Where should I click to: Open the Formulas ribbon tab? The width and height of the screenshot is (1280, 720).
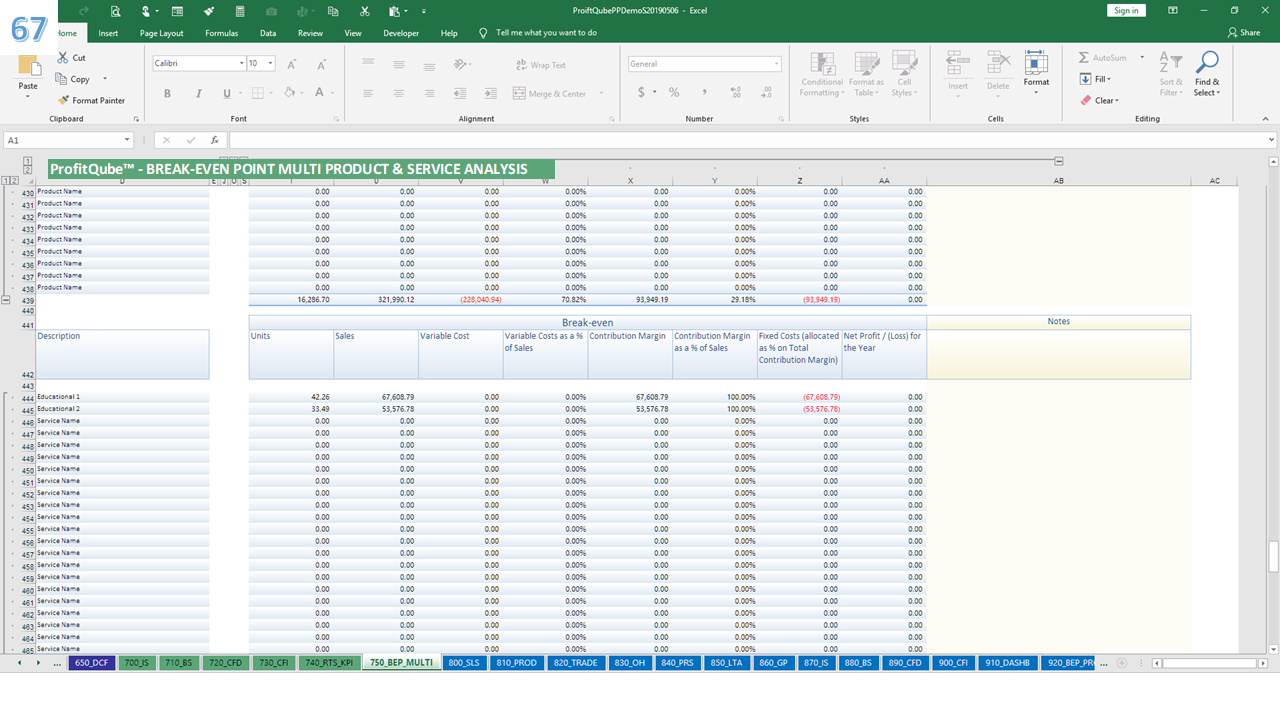[x=222, y=33]
